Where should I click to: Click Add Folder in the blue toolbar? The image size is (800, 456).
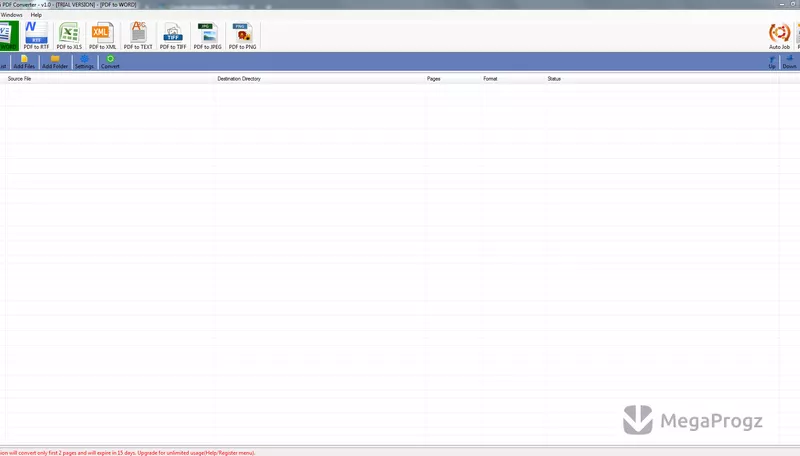(x=55, y=62)
